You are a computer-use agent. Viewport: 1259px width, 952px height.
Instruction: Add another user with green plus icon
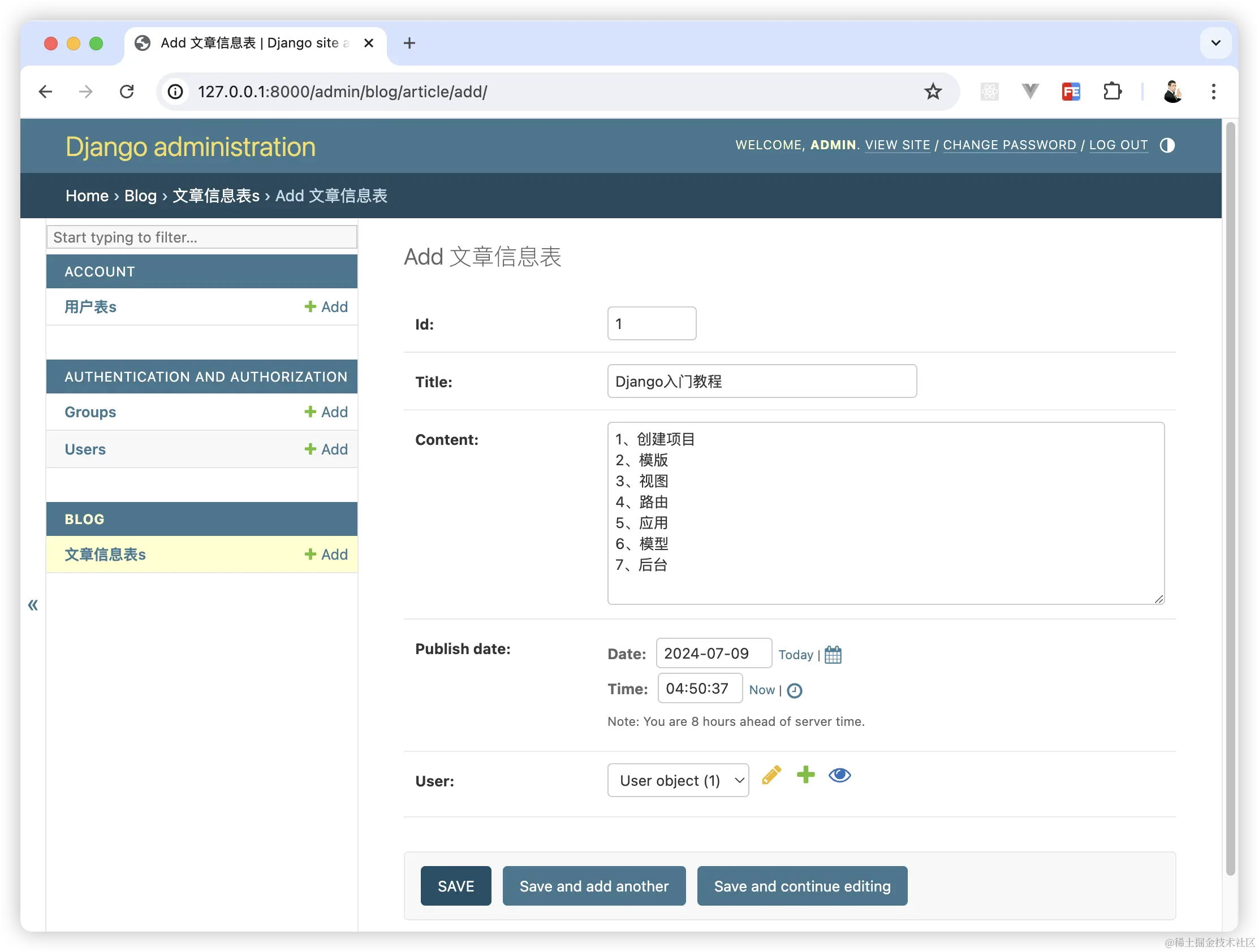805,775
